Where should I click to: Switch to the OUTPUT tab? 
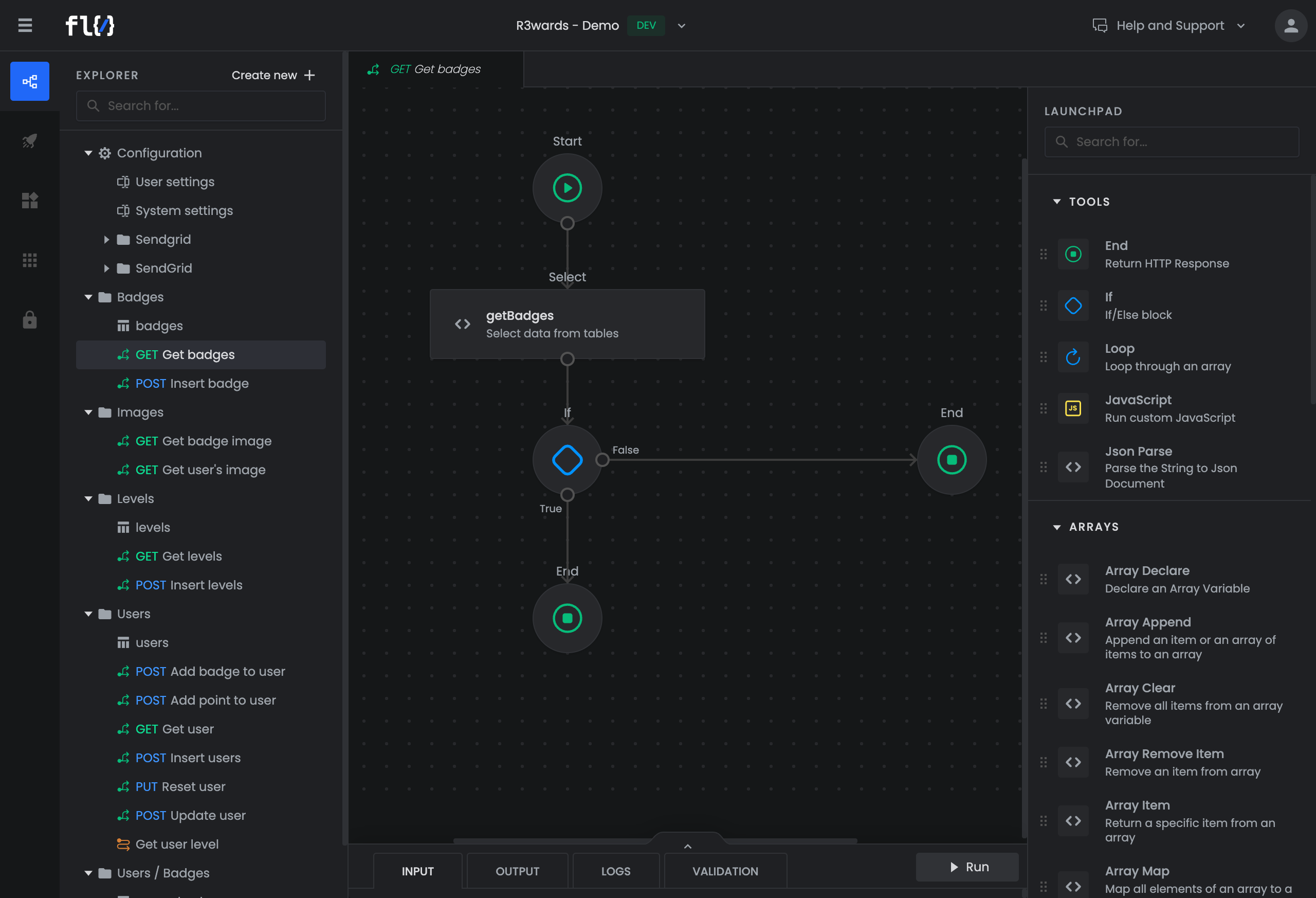tap(517, 871)
